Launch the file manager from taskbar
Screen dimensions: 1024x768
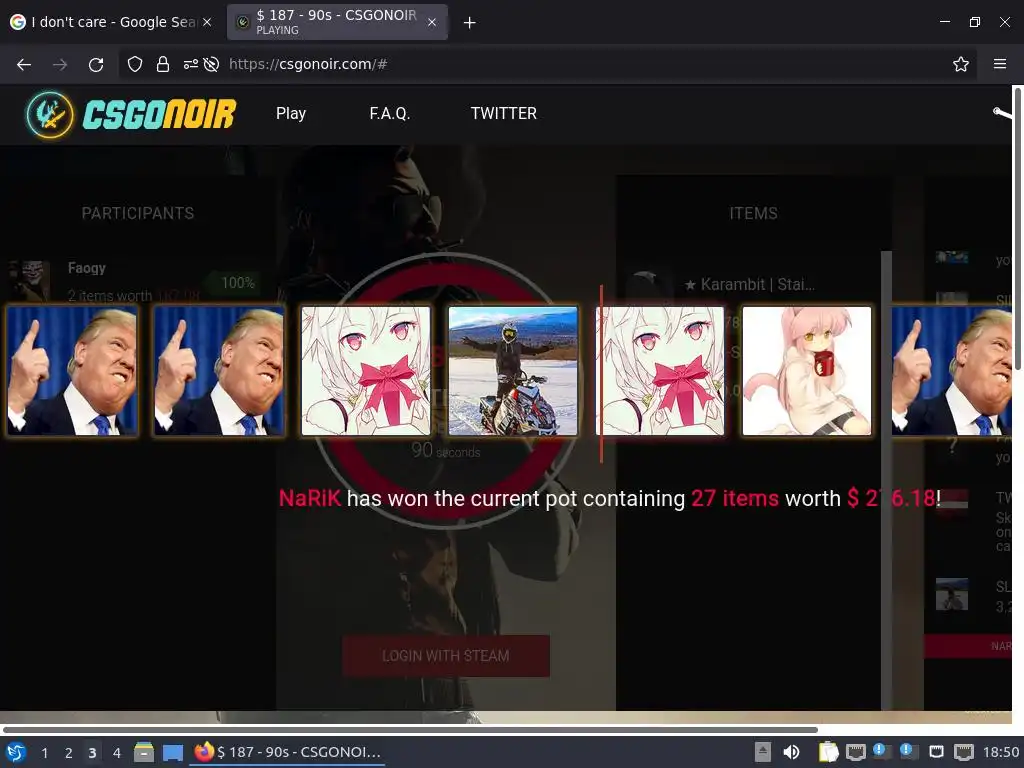(144, 752)
